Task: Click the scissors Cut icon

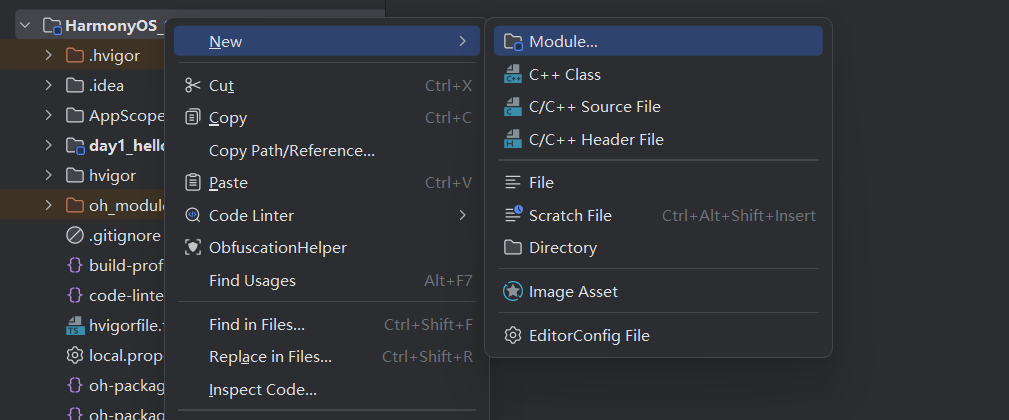Action: click(192, 85)
